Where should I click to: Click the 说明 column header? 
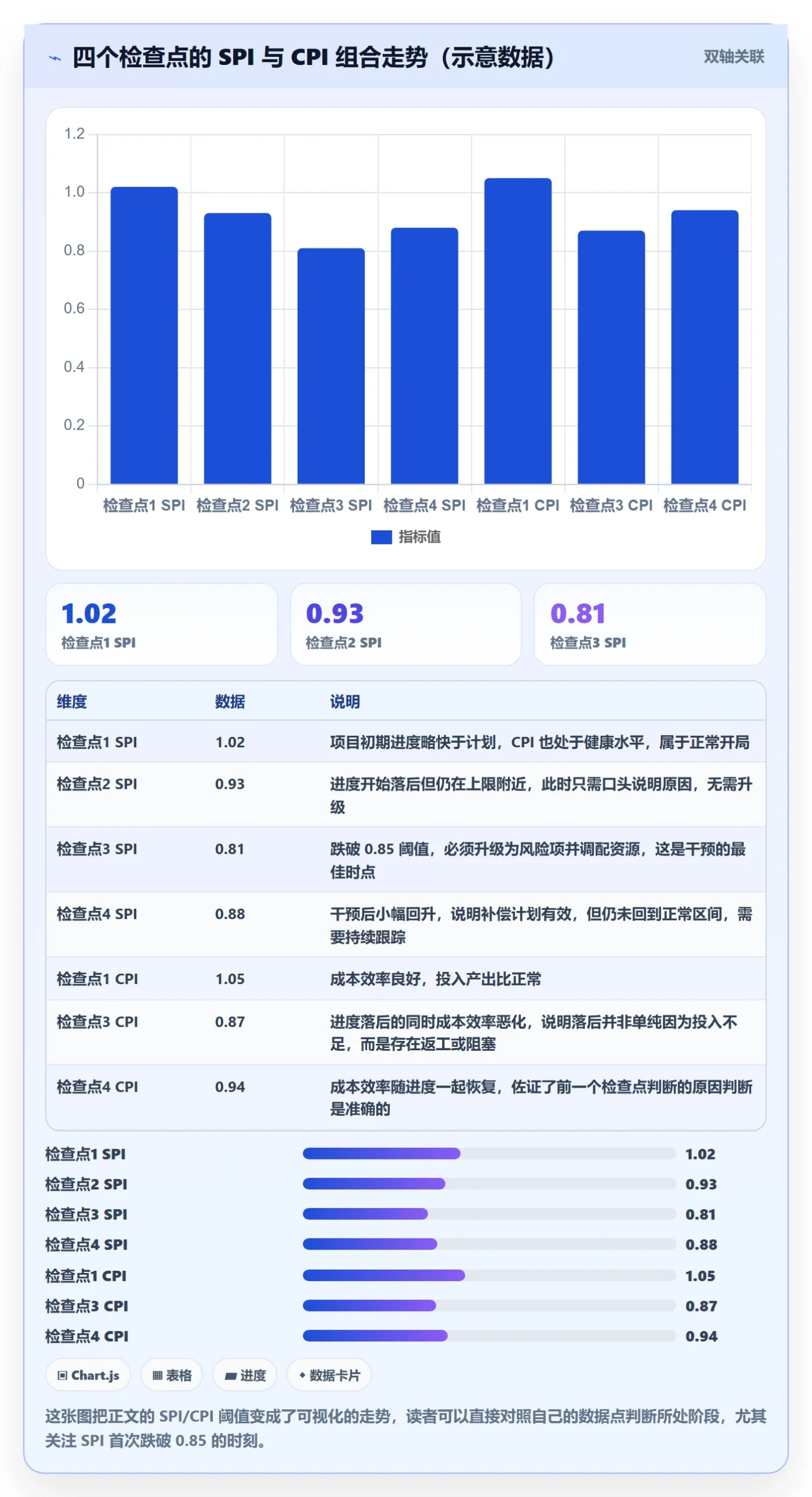[x=345, y=701]
